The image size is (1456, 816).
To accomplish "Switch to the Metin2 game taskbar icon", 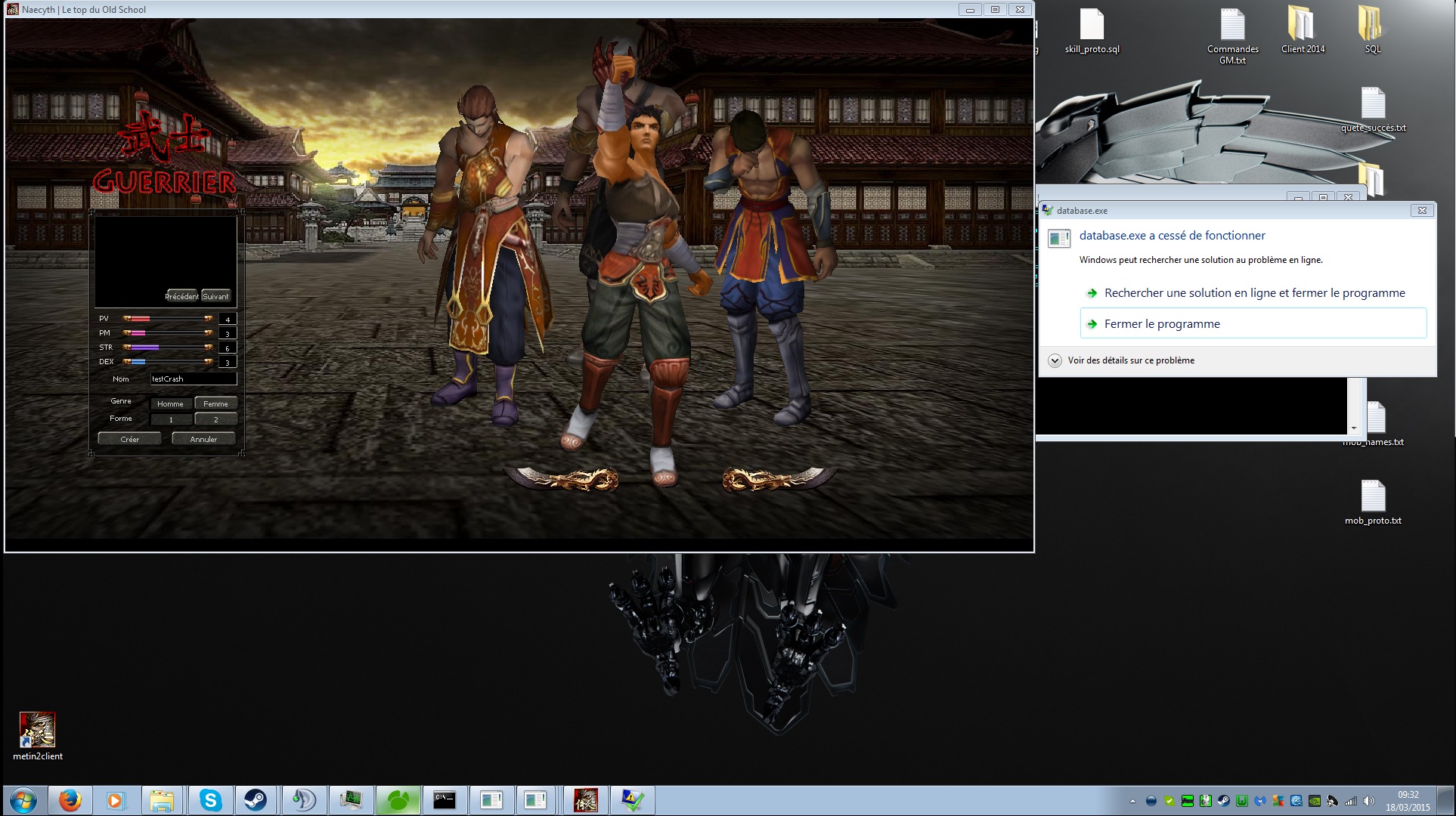I will click(x=586, y=800).
